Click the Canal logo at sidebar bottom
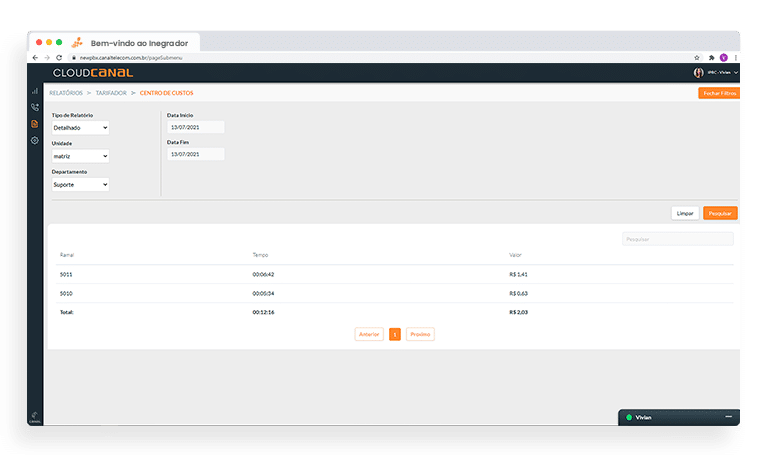This screenshot has width=767, height=456. pyautogui.click(x=35, y=417)
